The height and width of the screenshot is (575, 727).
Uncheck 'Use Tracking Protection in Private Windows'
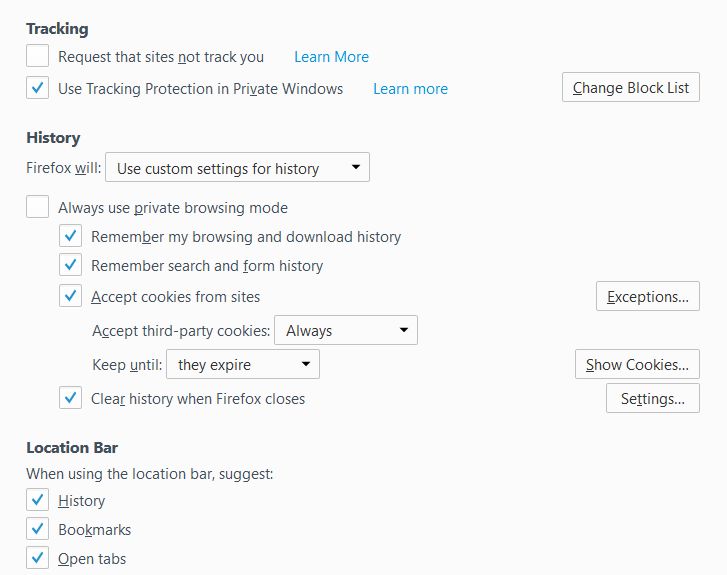[37, 88]
